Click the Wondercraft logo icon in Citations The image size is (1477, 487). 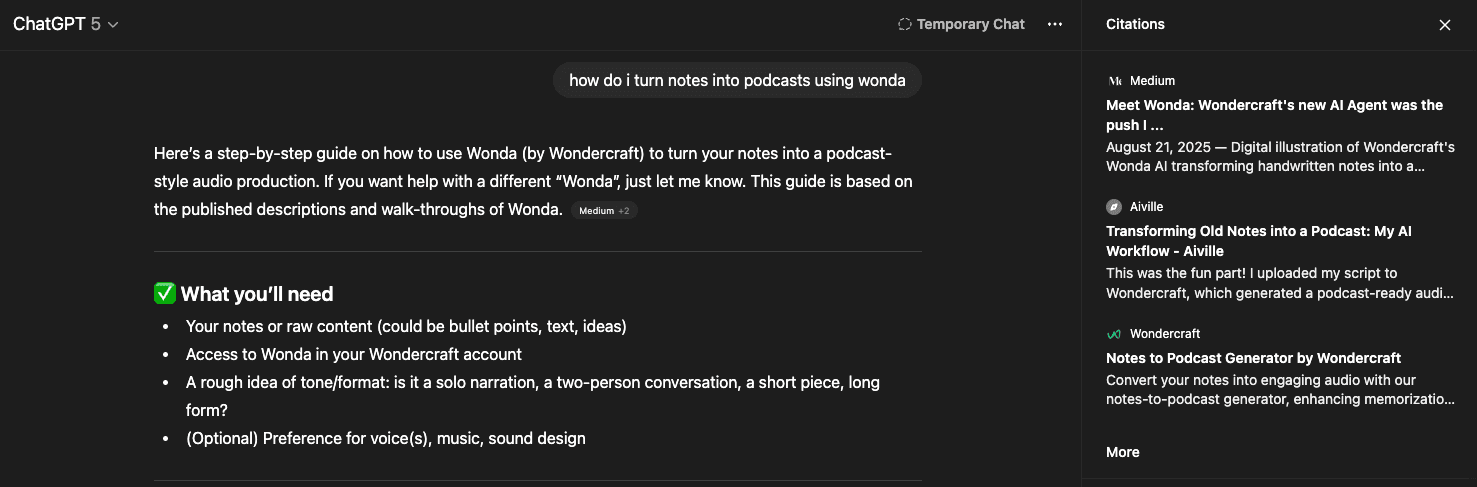tap(1114, 334)
